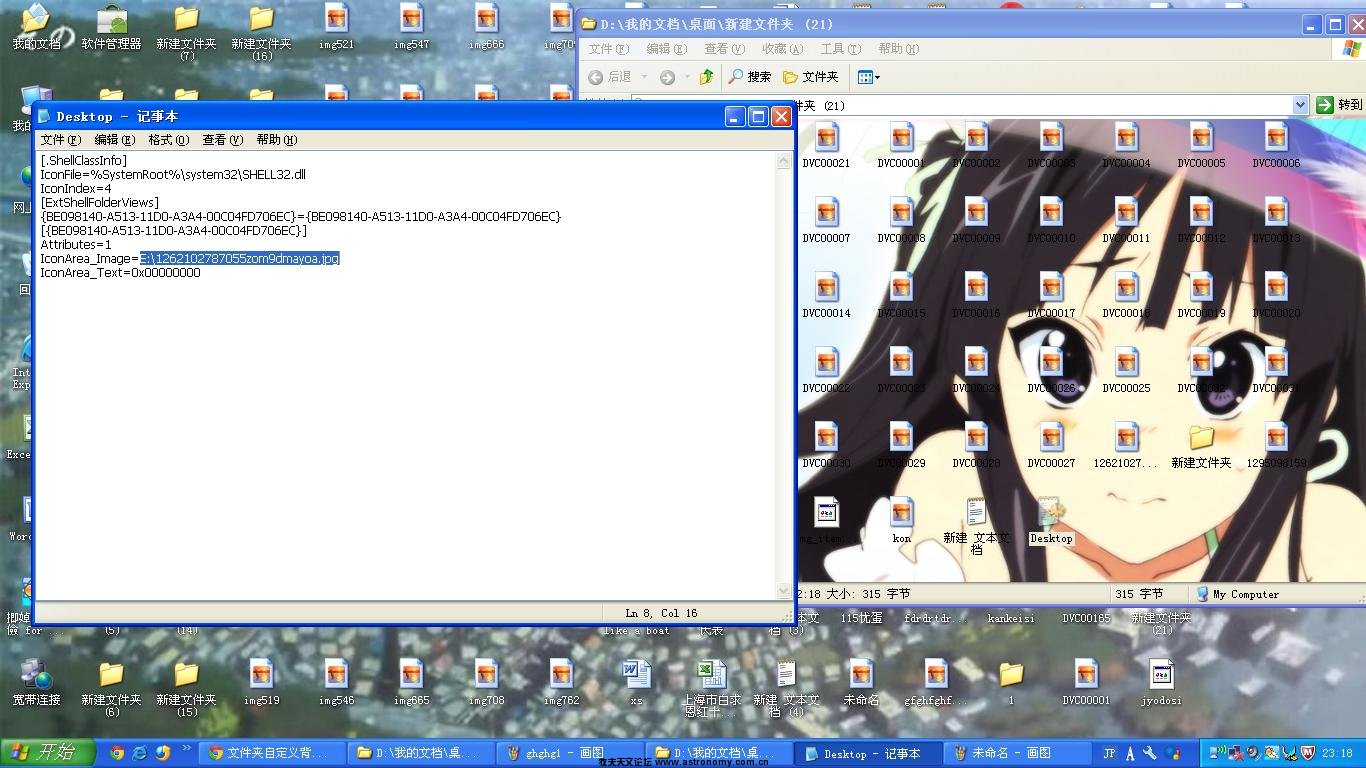Open the Views dropdown in Explorer toolbar
Image resolution: width=1366 pixels, height=768 pixels.
[868, 77]
